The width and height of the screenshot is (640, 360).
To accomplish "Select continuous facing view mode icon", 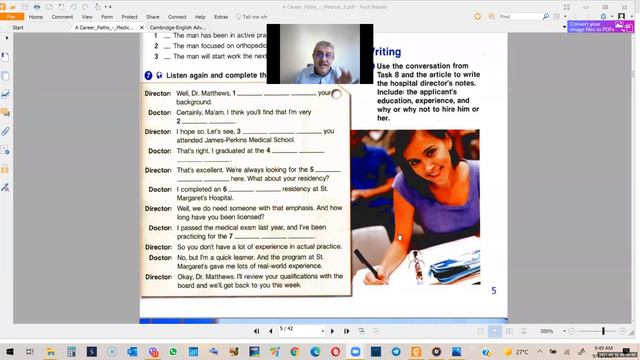I will coord(524,331).
